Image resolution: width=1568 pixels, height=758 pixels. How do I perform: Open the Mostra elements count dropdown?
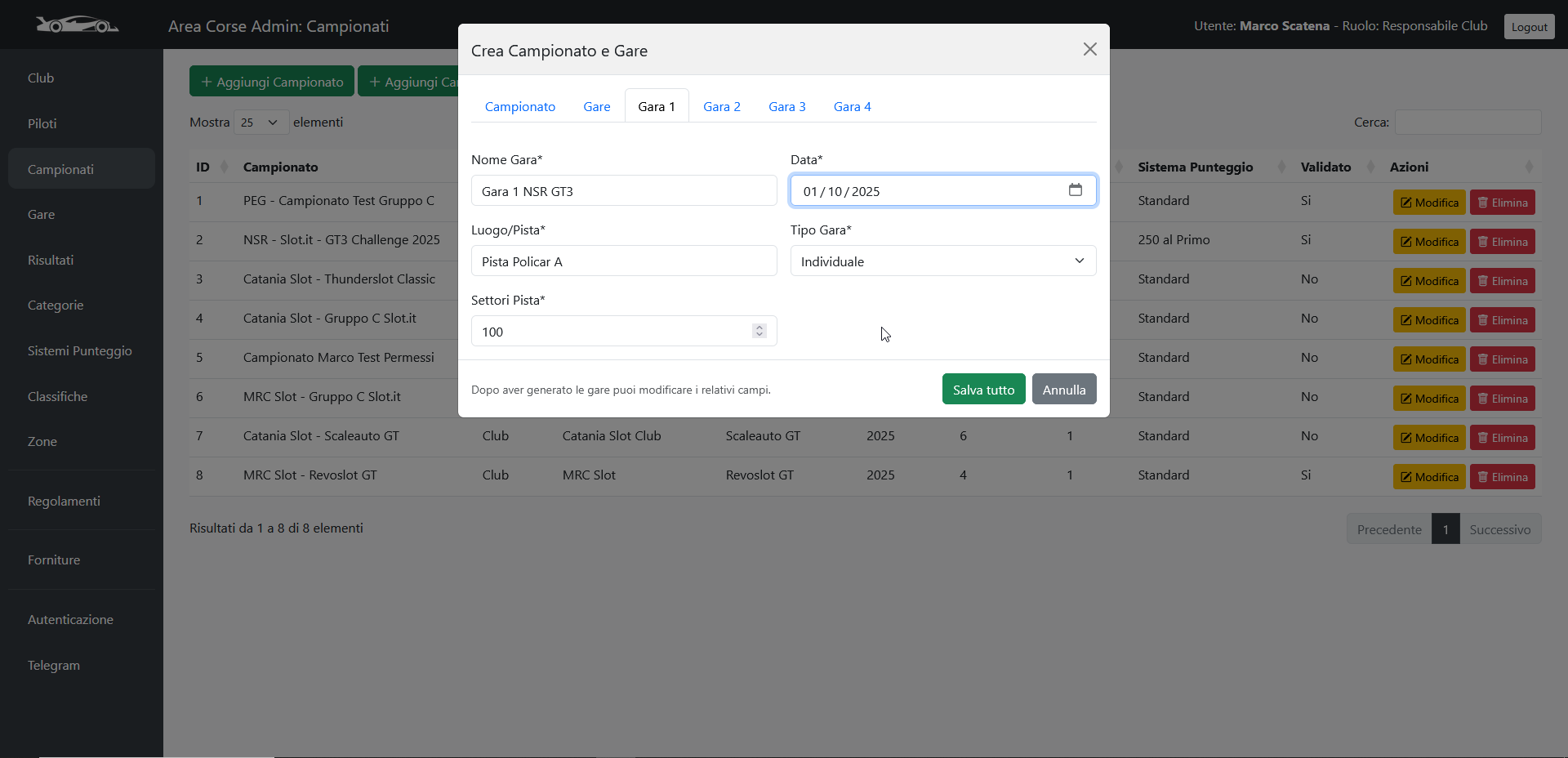tap(261, 123)
